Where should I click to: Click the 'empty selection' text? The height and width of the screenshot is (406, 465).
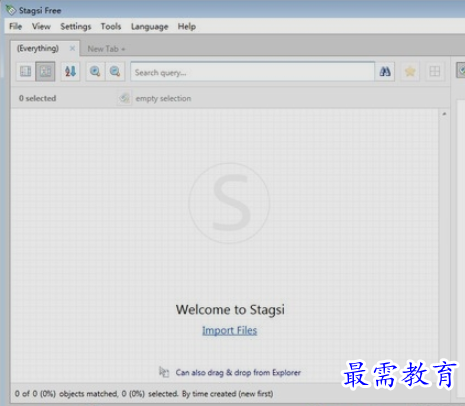coord(163,99)
